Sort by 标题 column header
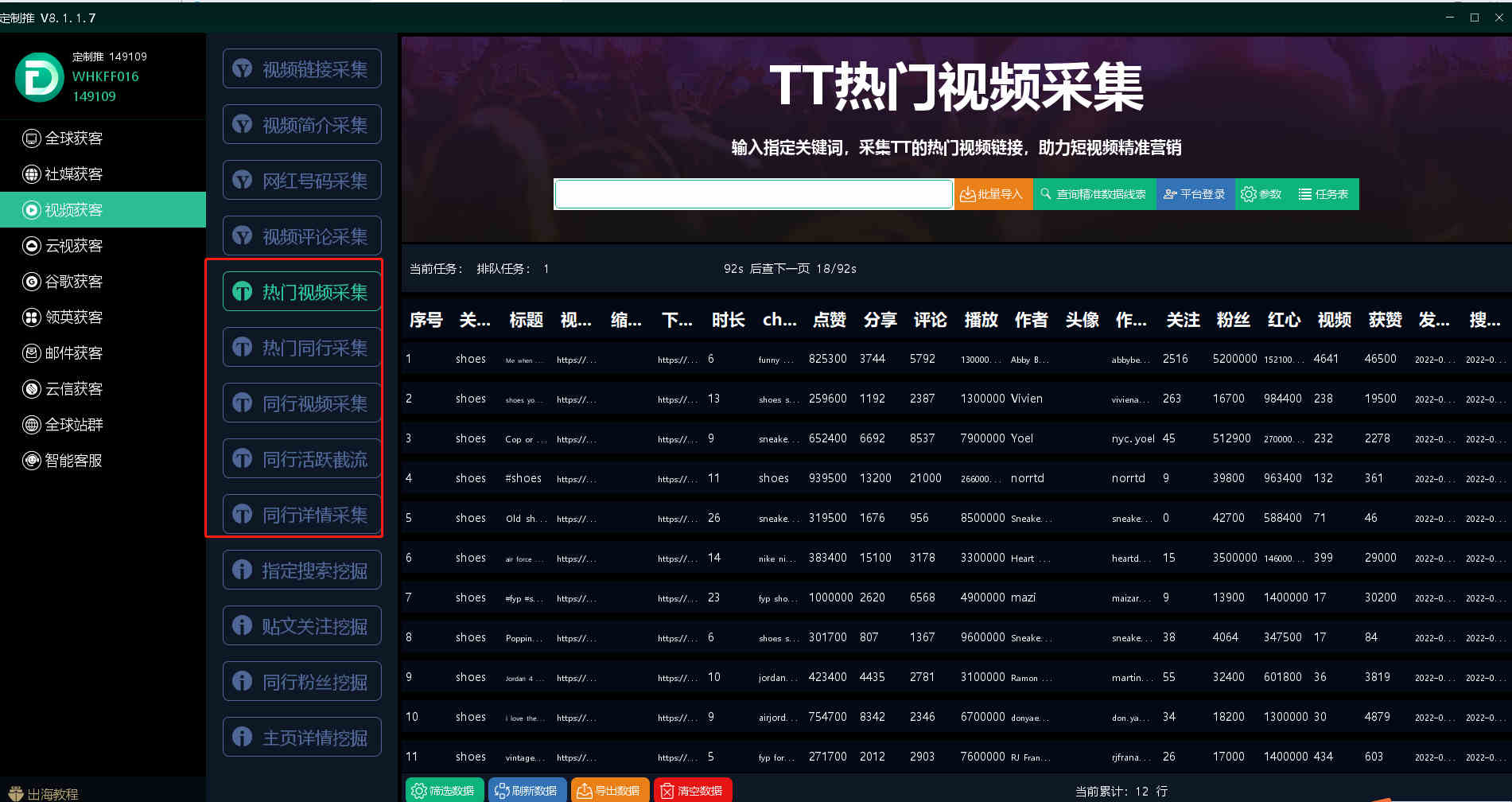 pyautogui.click(x=527, y=320)
